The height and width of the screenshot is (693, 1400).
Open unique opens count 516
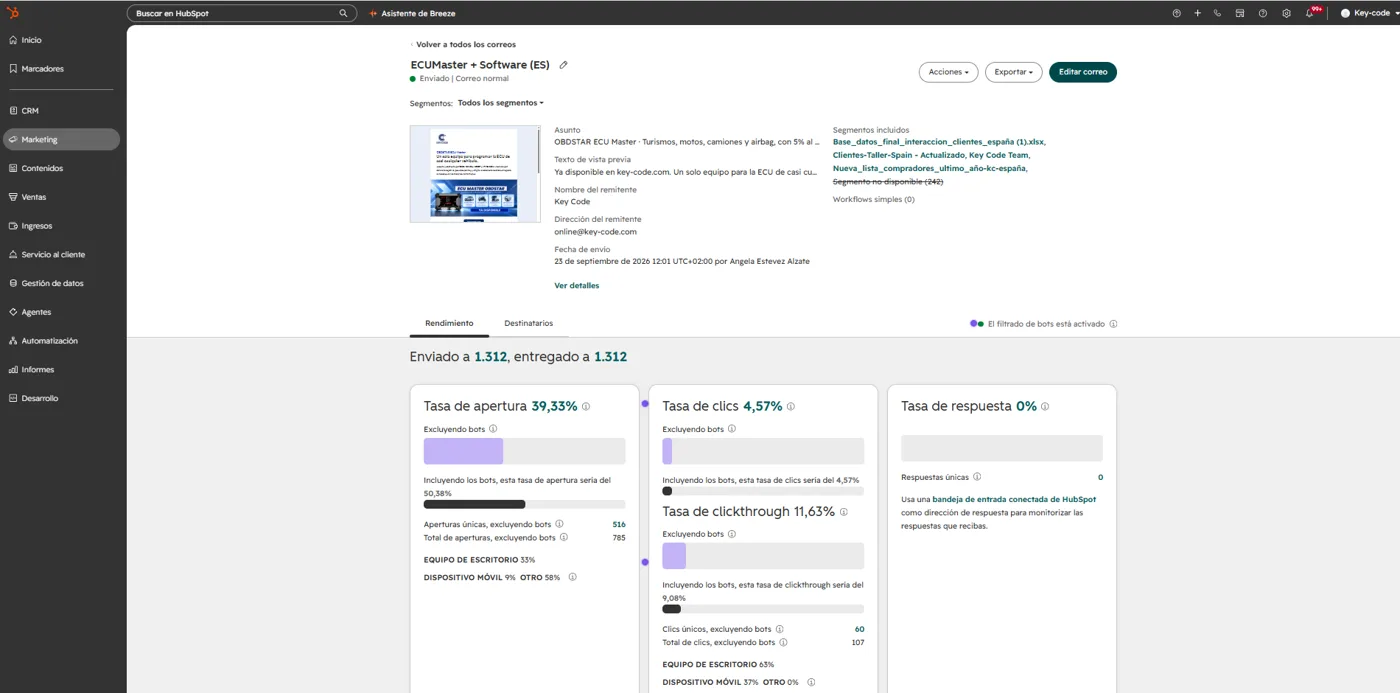click(619, 524)
